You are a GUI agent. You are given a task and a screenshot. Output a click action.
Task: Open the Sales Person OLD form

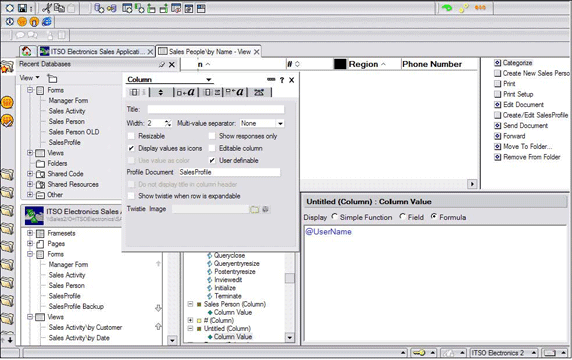pos(74,132)
